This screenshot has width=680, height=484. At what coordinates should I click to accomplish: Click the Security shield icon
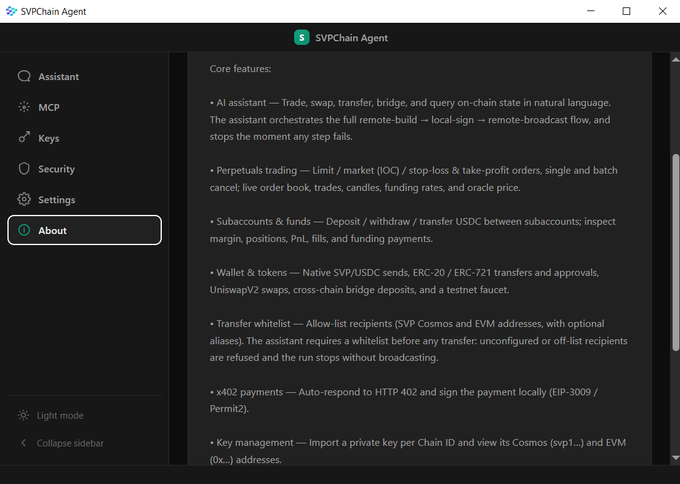pyautogui.click(x=24, y=169)
